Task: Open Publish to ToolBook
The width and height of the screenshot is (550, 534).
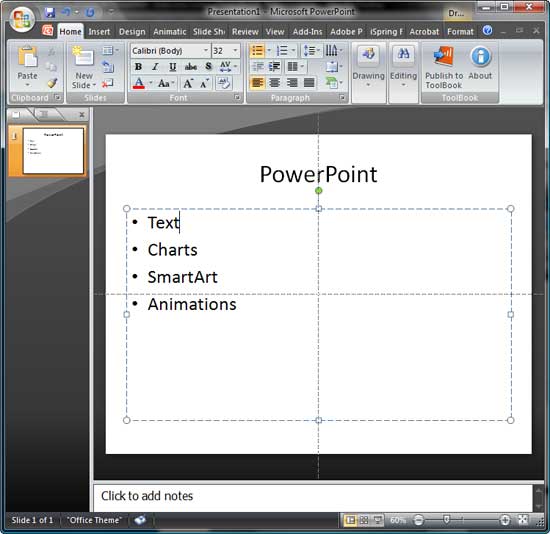Action: [x=444, y=67]
